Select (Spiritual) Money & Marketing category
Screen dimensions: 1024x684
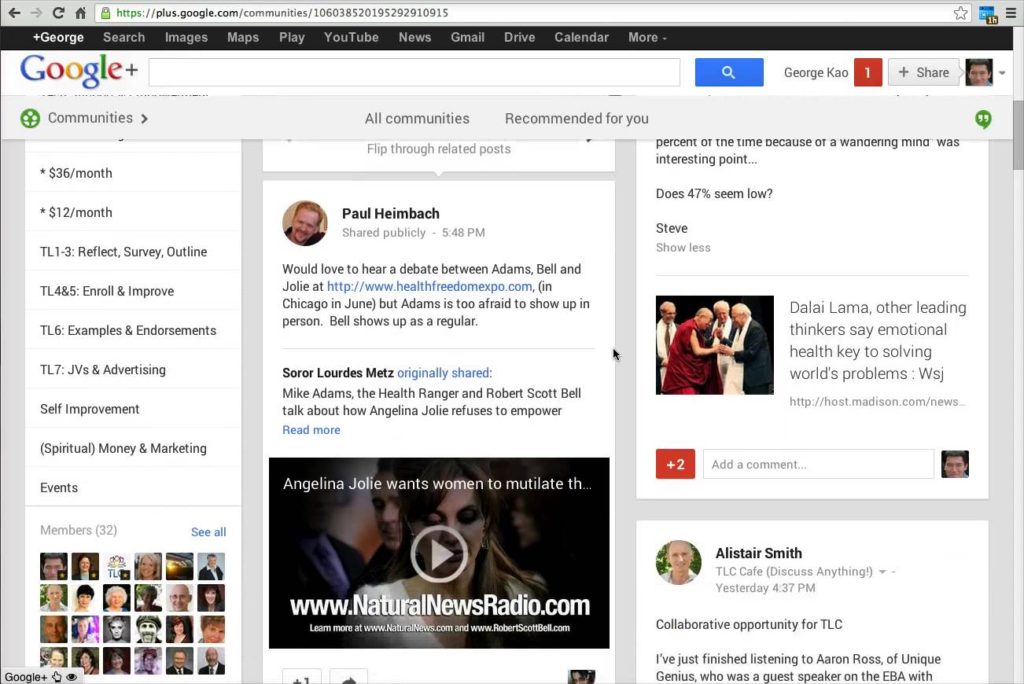coord(133,448)
